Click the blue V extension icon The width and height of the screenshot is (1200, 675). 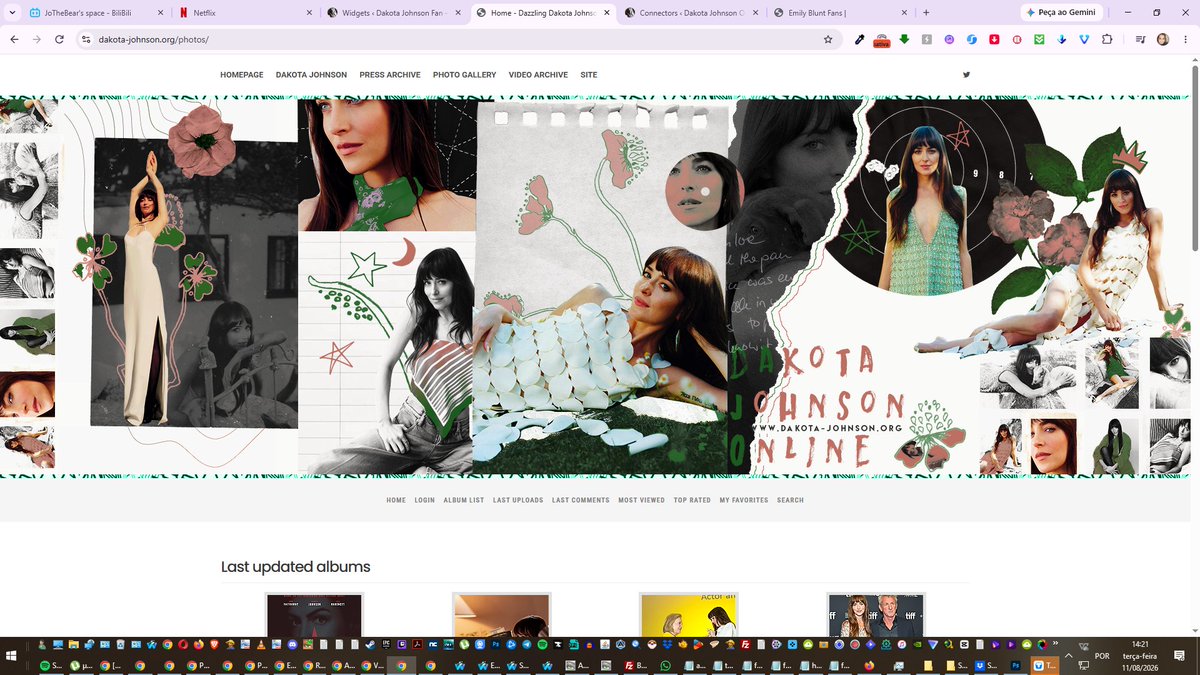tap(1084, 39)
